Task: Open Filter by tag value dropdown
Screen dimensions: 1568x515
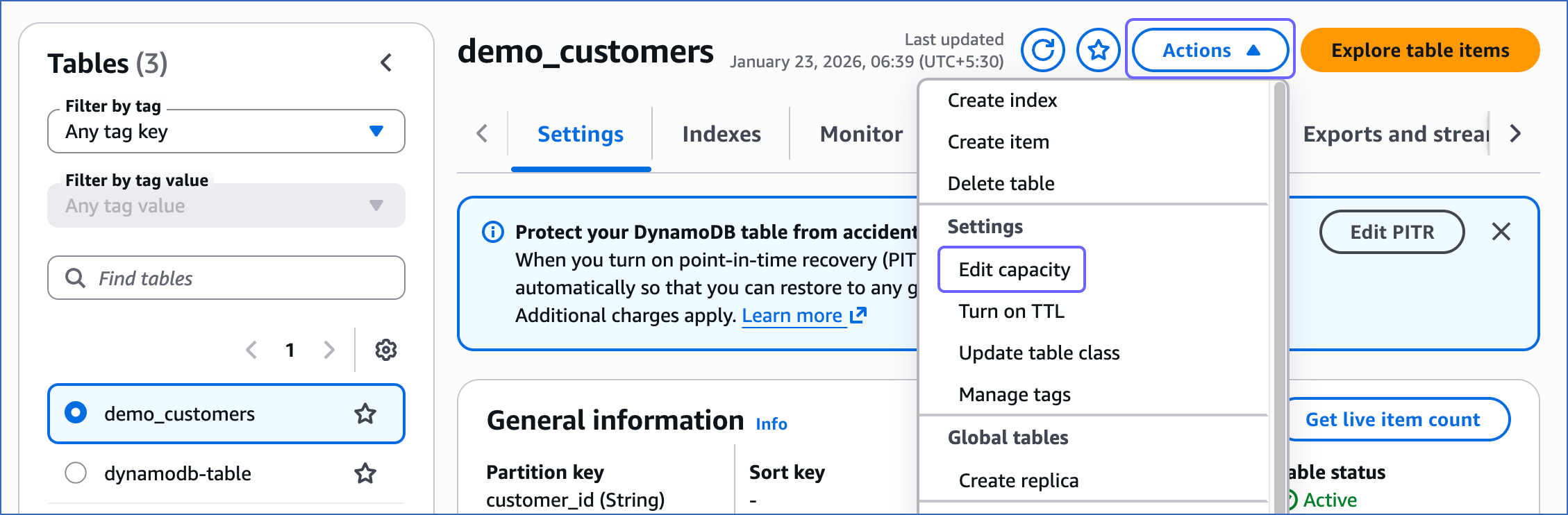Action: tap(226, 205)
